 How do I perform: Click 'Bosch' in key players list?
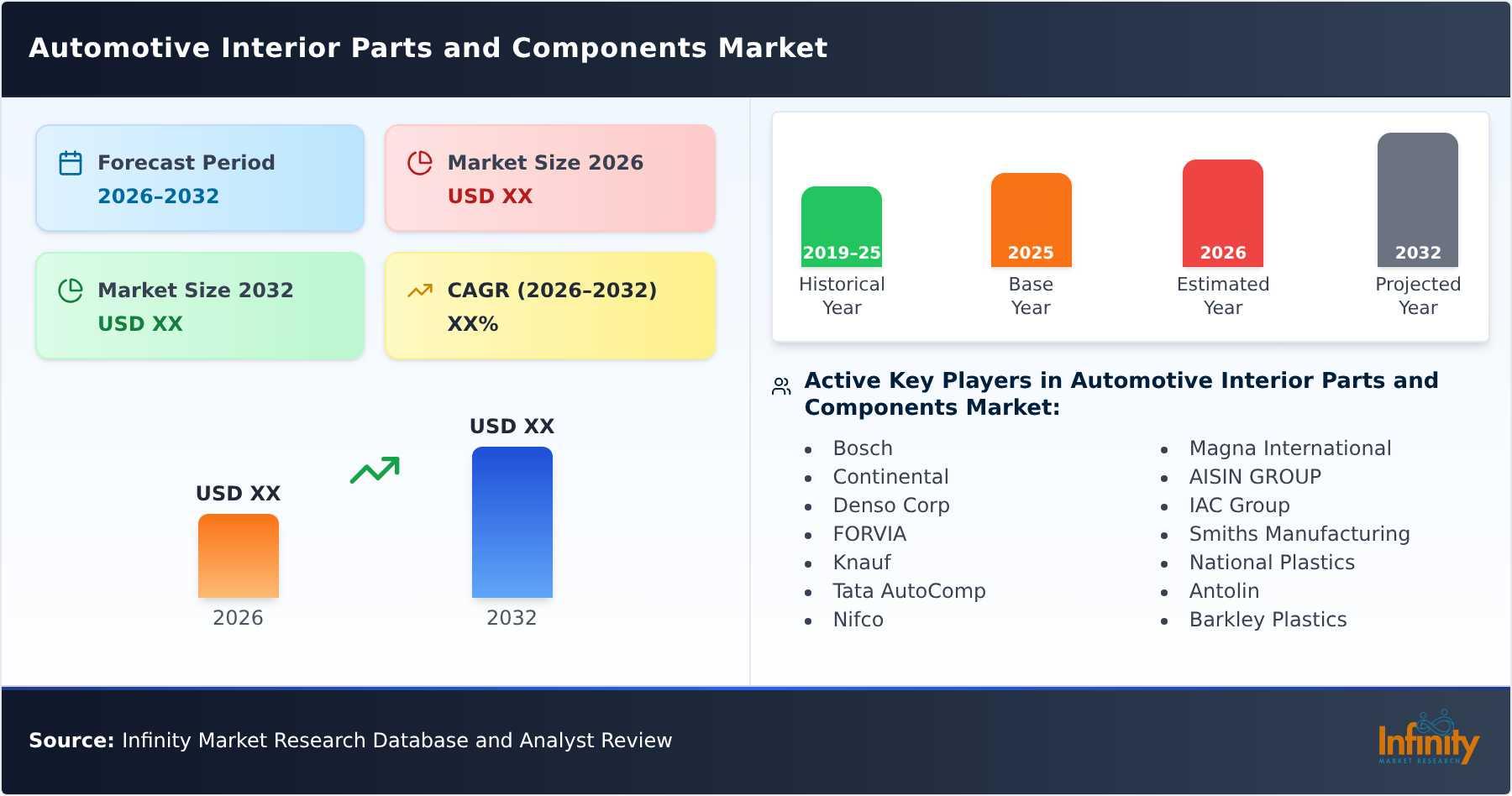pos(863,448)
